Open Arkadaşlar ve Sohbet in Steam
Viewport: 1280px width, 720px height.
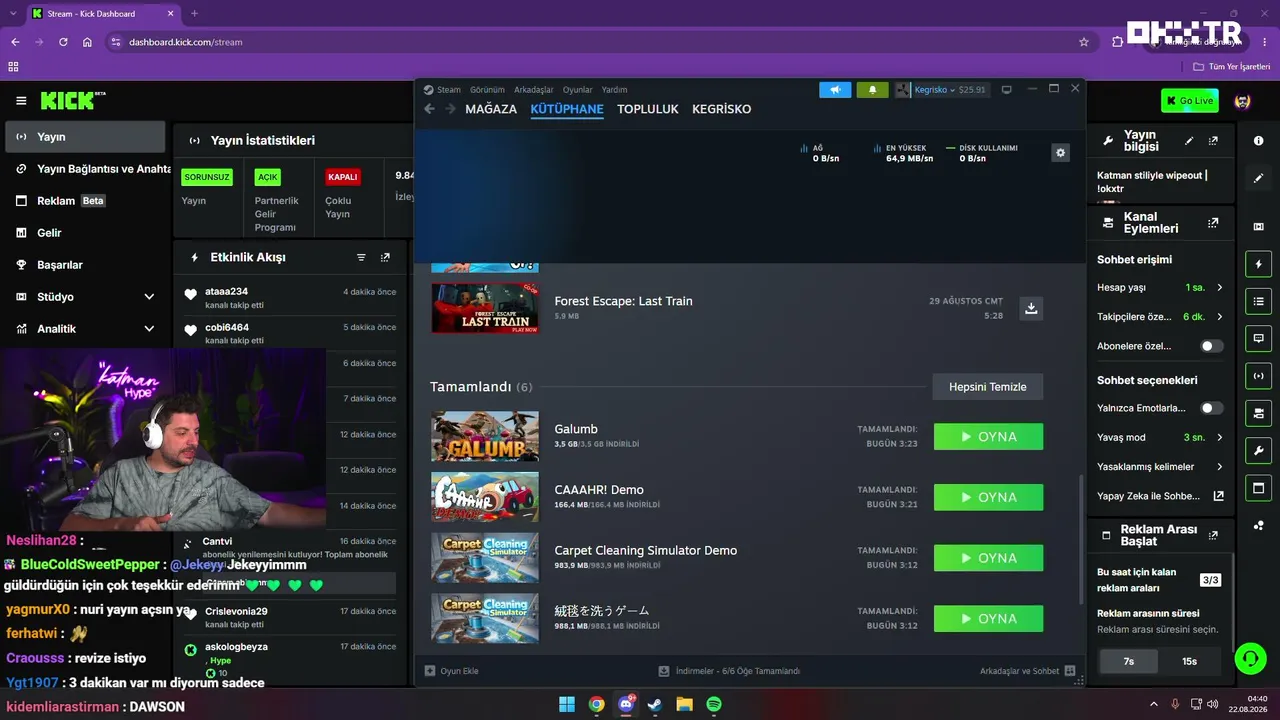pos(1027,671)
